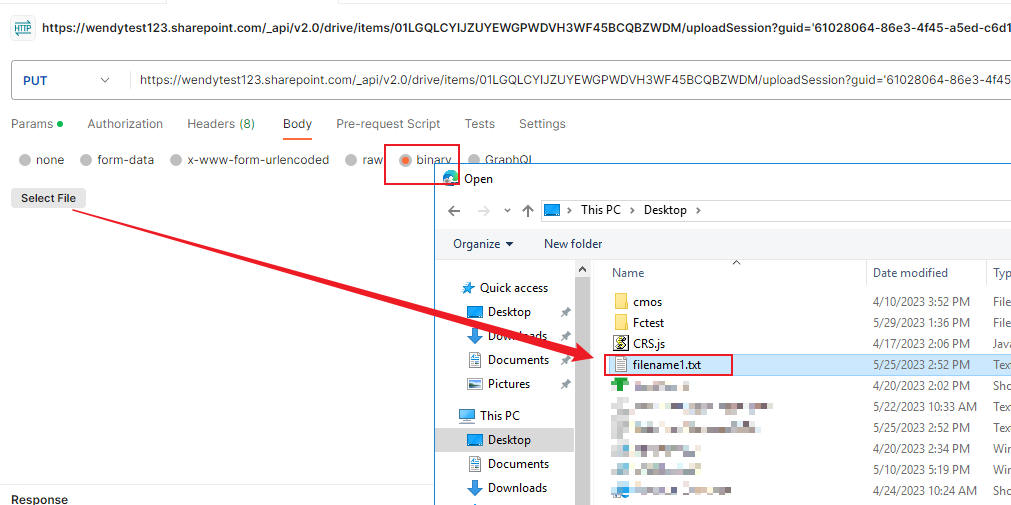Open Pictures under Quick access

(509, 384)
